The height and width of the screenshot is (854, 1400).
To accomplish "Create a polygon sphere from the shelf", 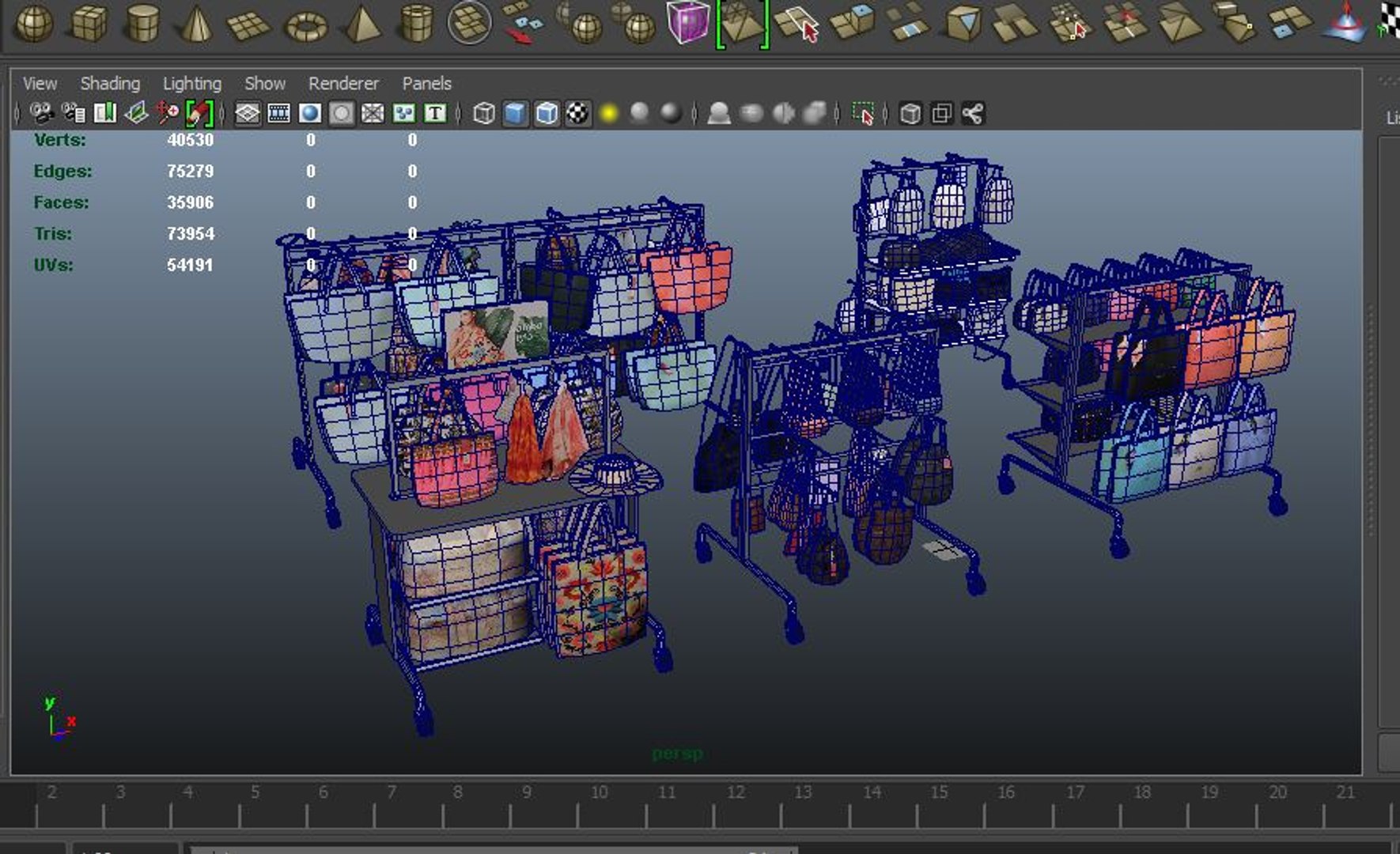I will pyautogui.click(x=34, y=22).
